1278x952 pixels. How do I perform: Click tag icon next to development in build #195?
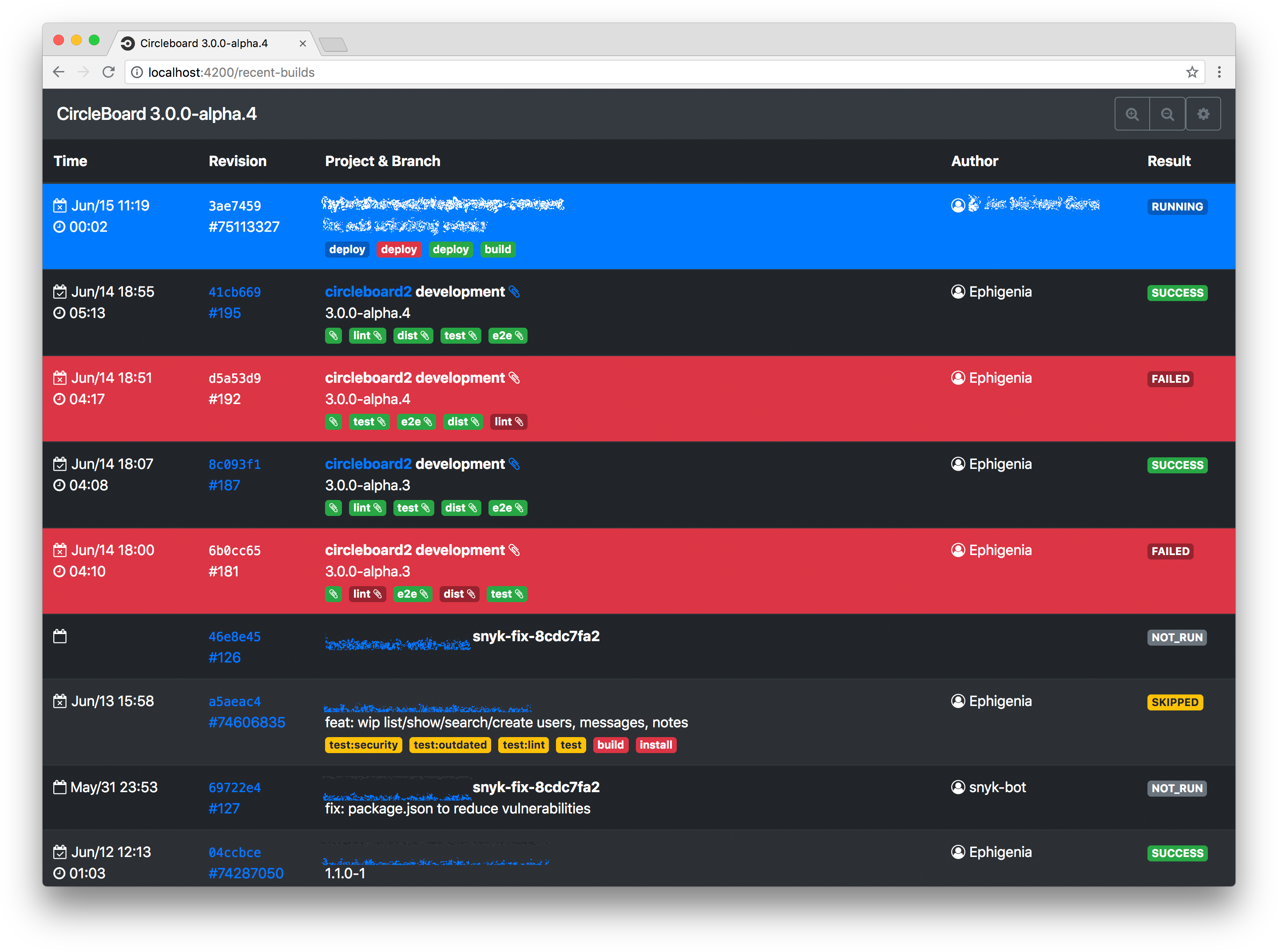(x=515, y=292)
